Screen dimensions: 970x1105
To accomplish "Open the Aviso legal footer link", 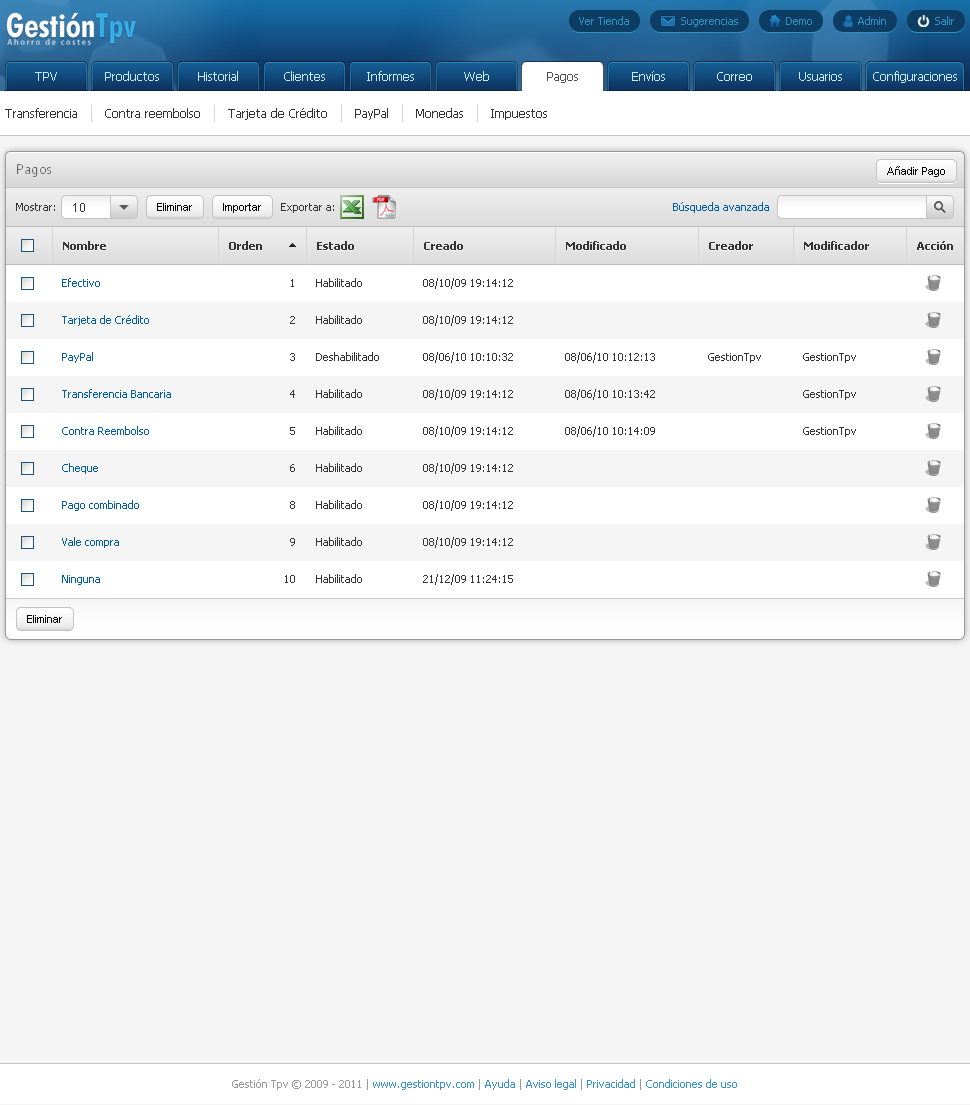I will click(551, 1084).
